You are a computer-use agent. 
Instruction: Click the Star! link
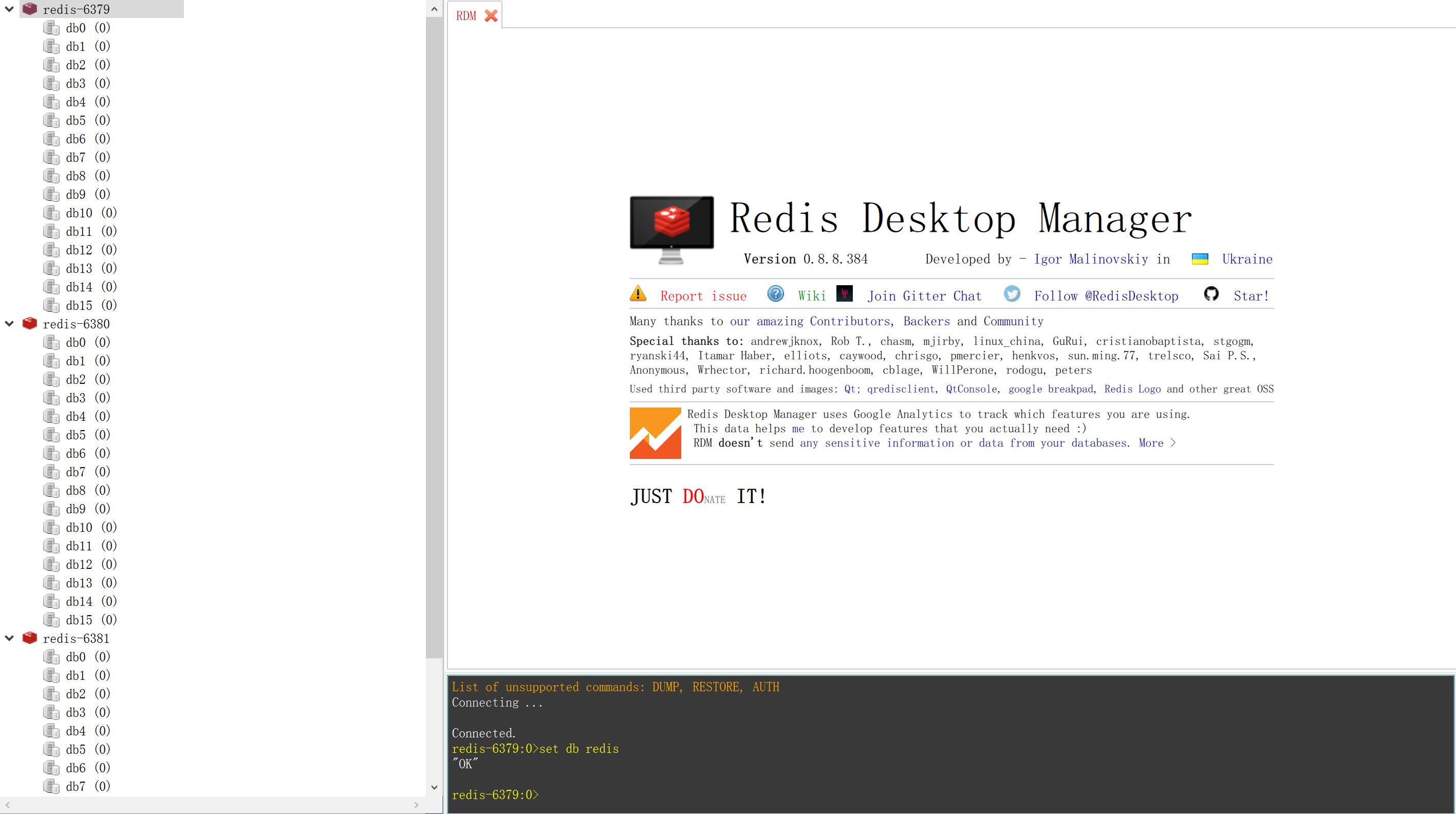1251,295
